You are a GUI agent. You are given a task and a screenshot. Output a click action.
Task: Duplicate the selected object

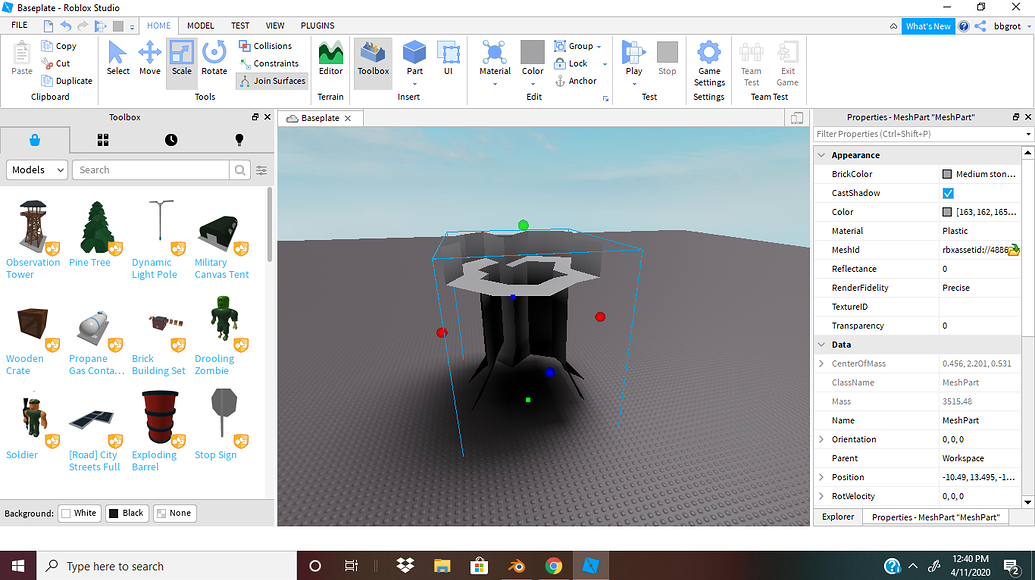pos(66,81)
